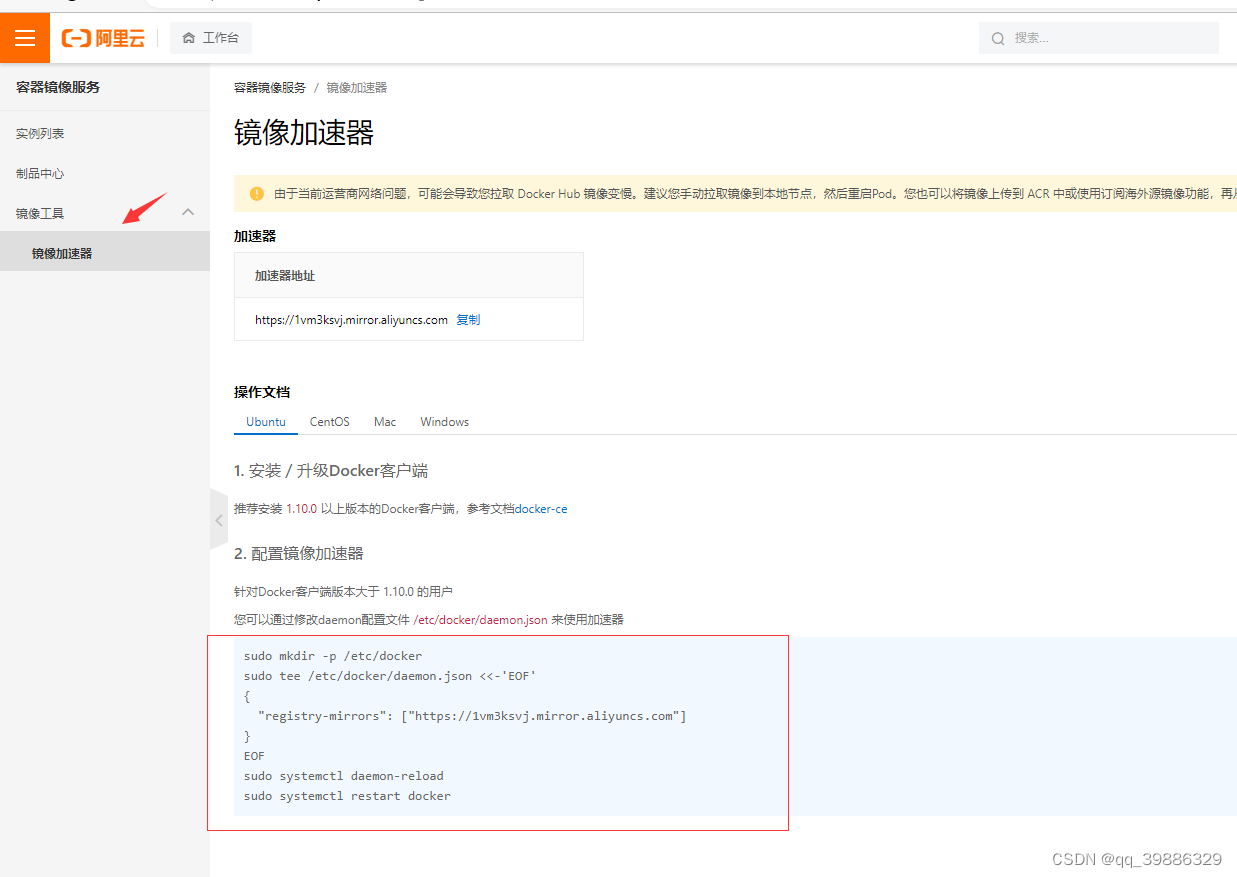Switch to the Windows tab
The image size is (1237, 877).
click(x=445, y=422)
